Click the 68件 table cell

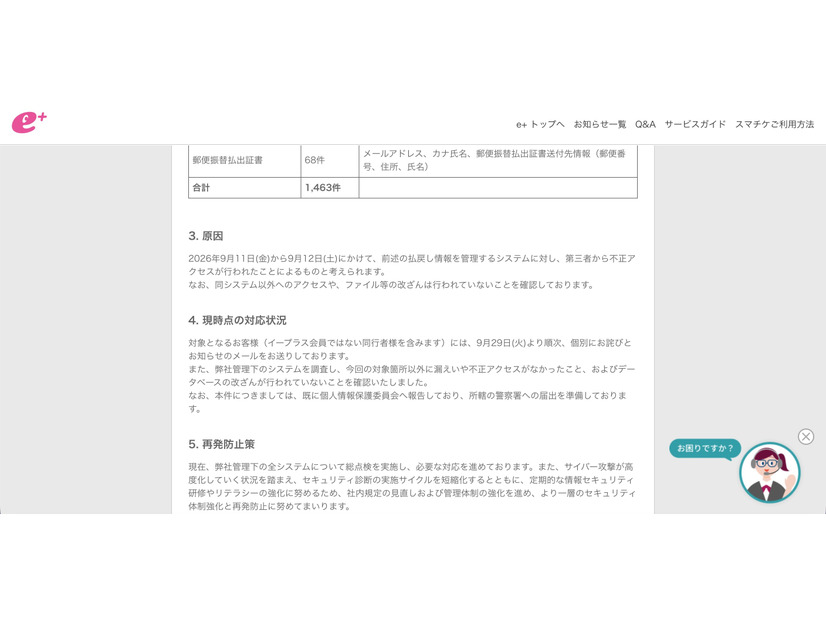(x=330, y=160)
